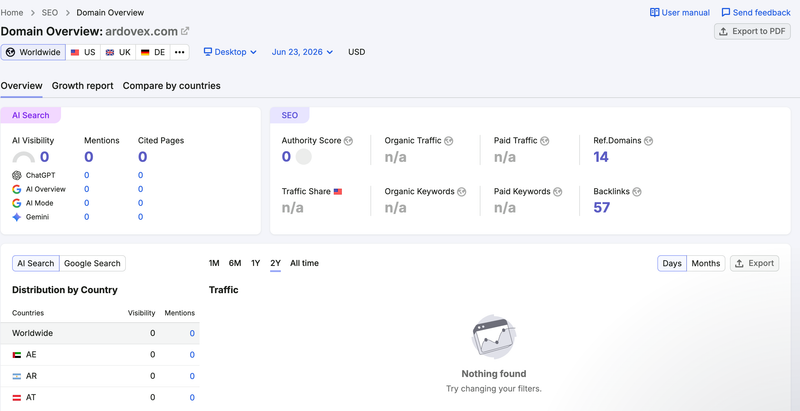Click the Nothing found chart illustration
Screen dimensions: 800x411
(494, 337)
